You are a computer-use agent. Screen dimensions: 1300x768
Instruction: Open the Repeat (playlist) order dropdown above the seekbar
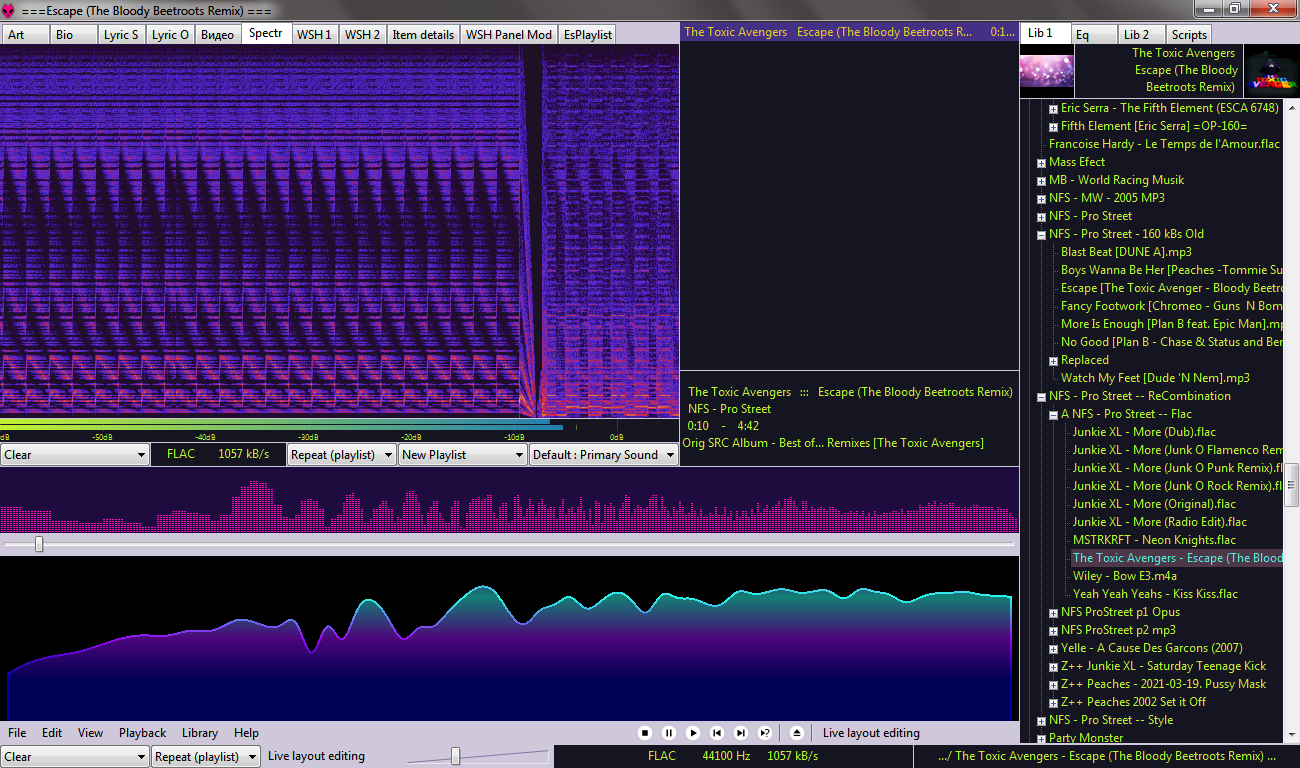click(x=344, y=455)
